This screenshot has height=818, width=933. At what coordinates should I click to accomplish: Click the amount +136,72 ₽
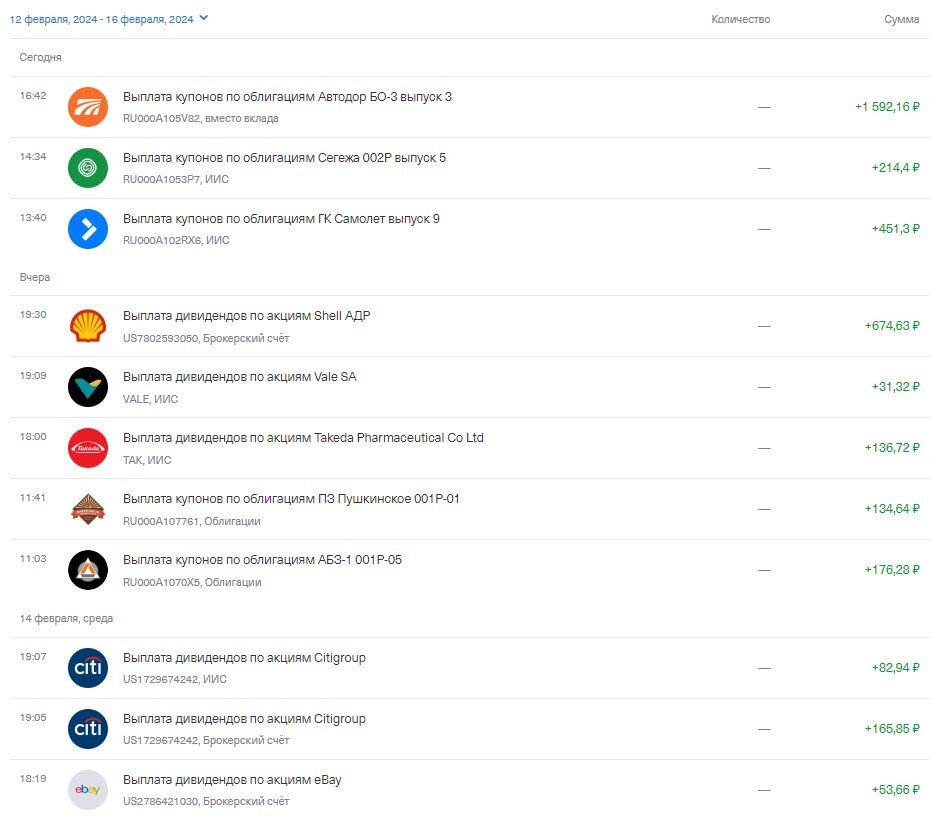pos(892,447)
